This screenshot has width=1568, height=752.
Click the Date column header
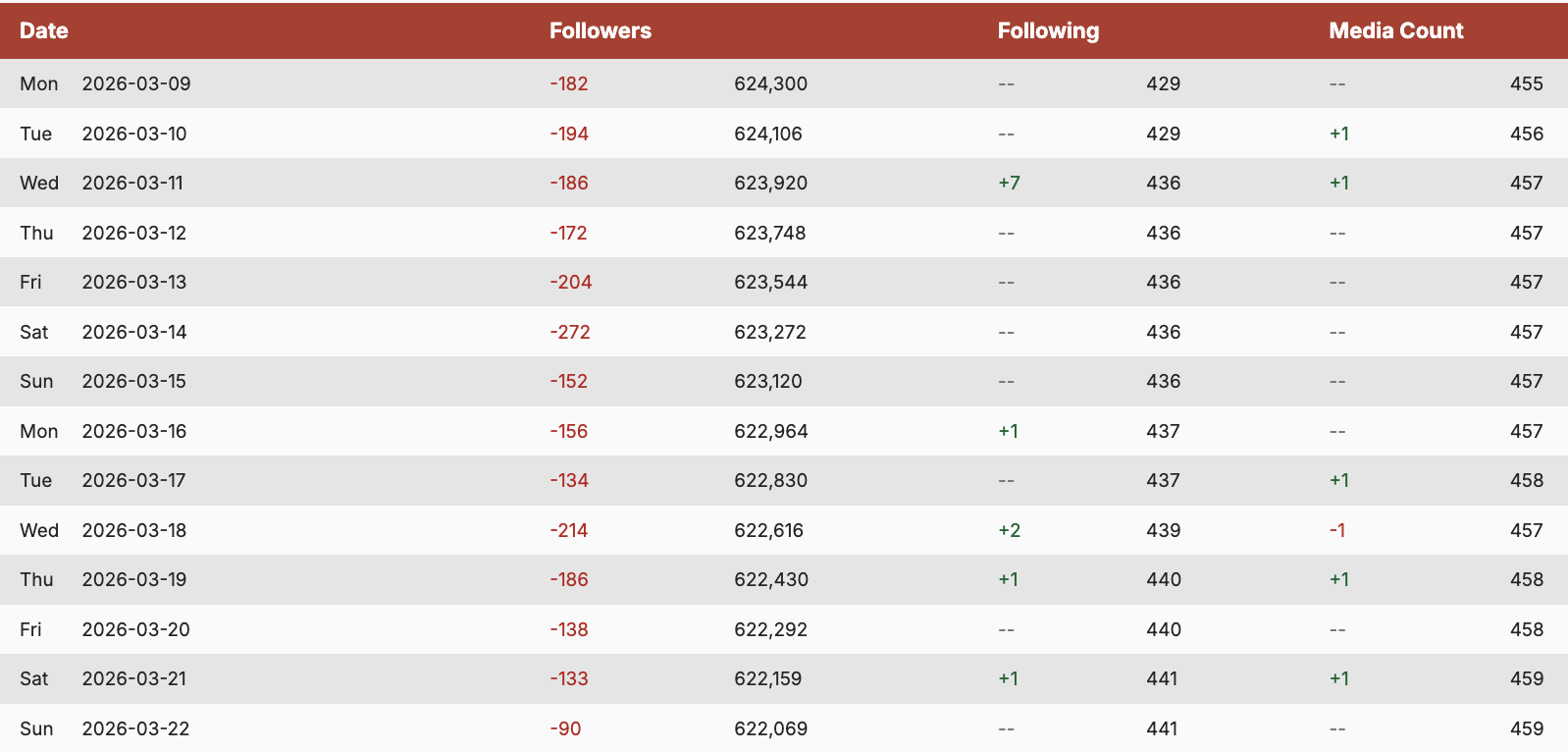pos(44,30)
